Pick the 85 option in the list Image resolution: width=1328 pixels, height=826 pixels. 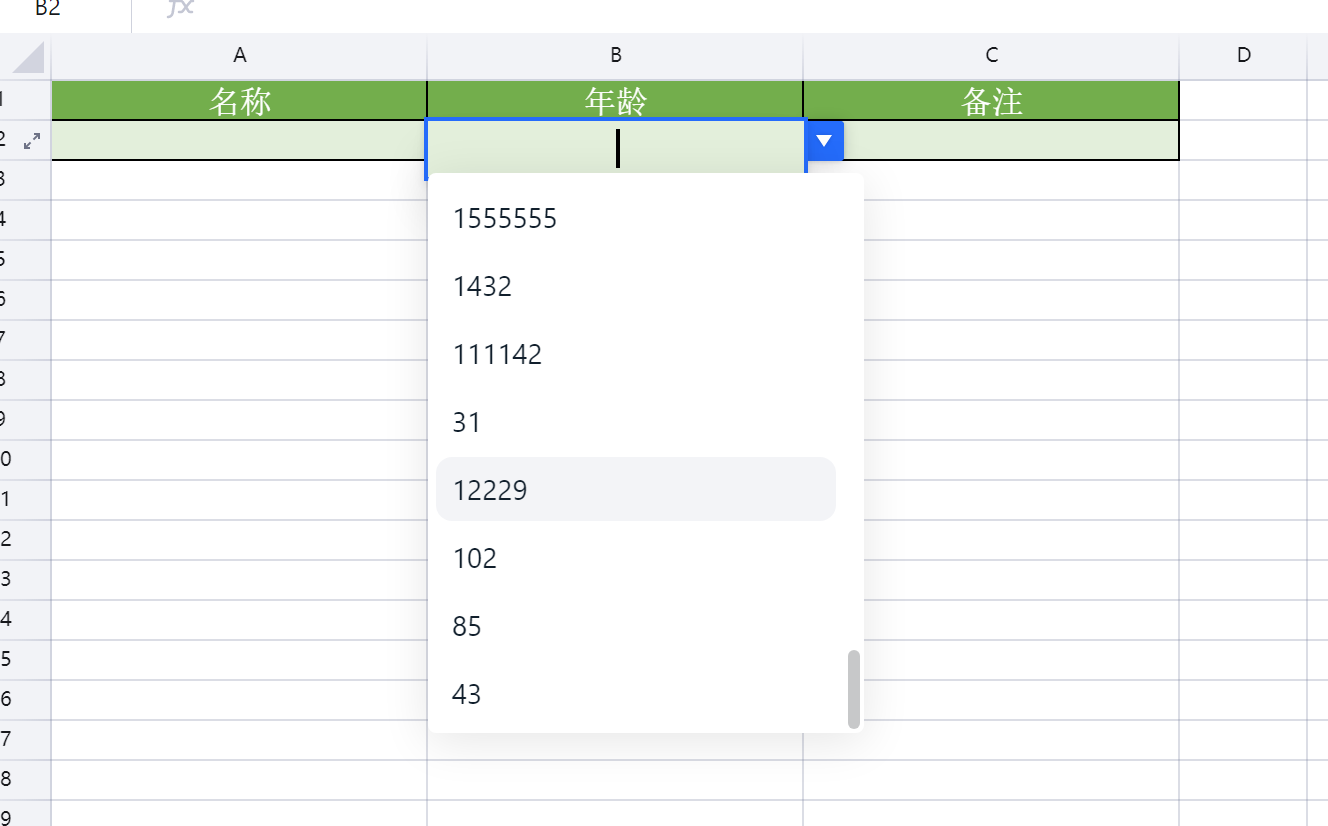point(467,626)
